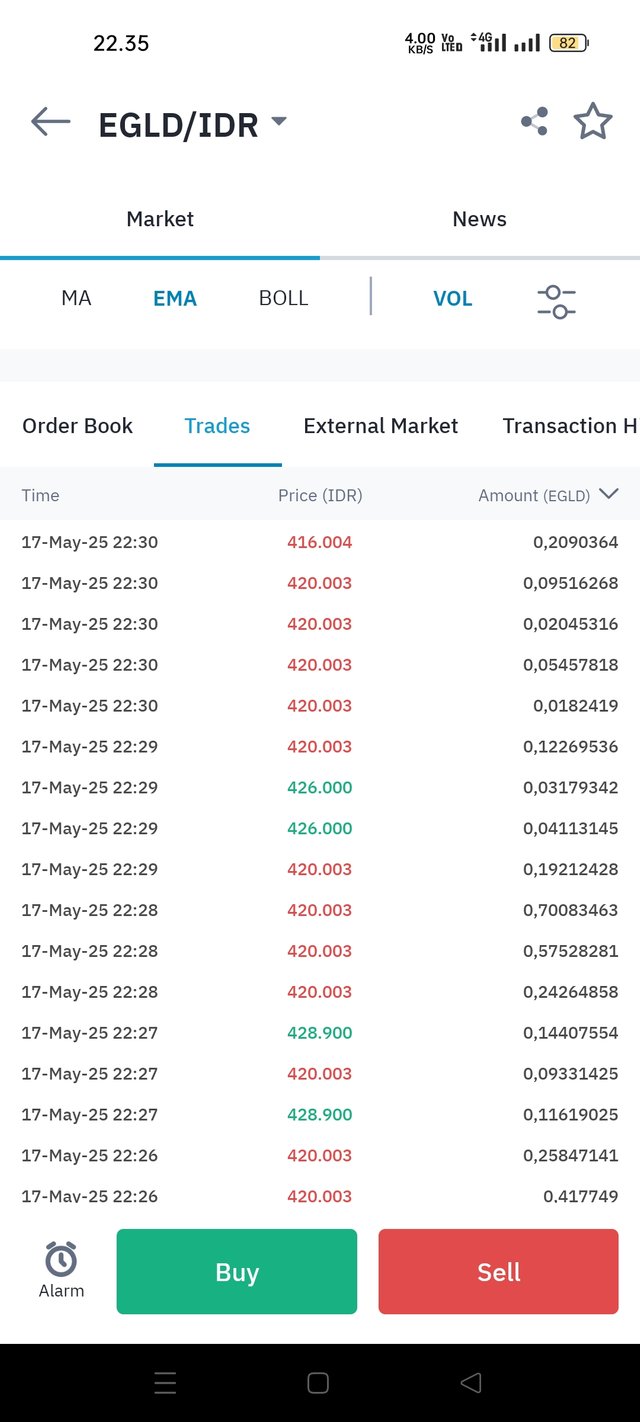Viewport: 640px width, 1422px height.
Task: Switch to External Market tab
Action: tap(381, 426)
